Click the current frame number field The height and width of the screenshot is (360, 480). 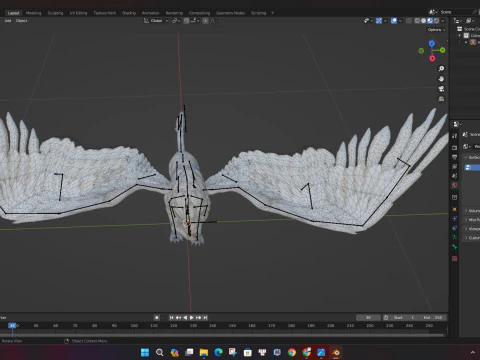pyautogui.click(x=368, y=318)
